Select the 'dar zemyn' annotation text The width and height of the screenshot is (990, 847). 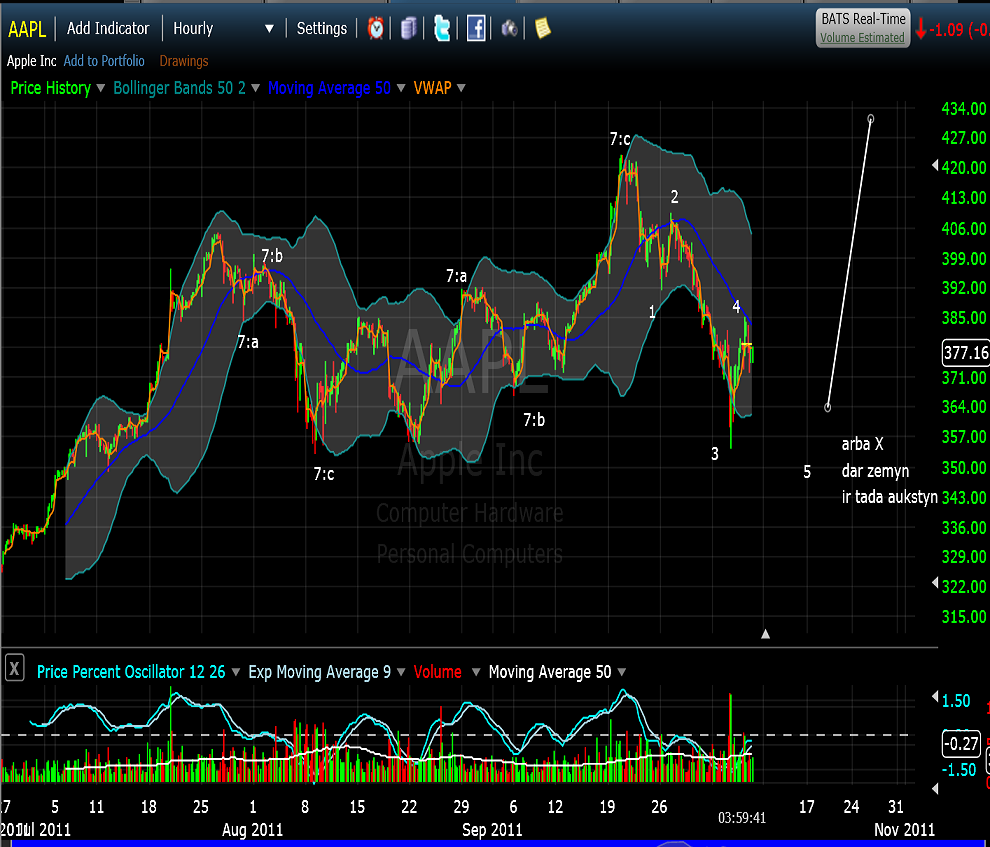click(x=875, y=471)
